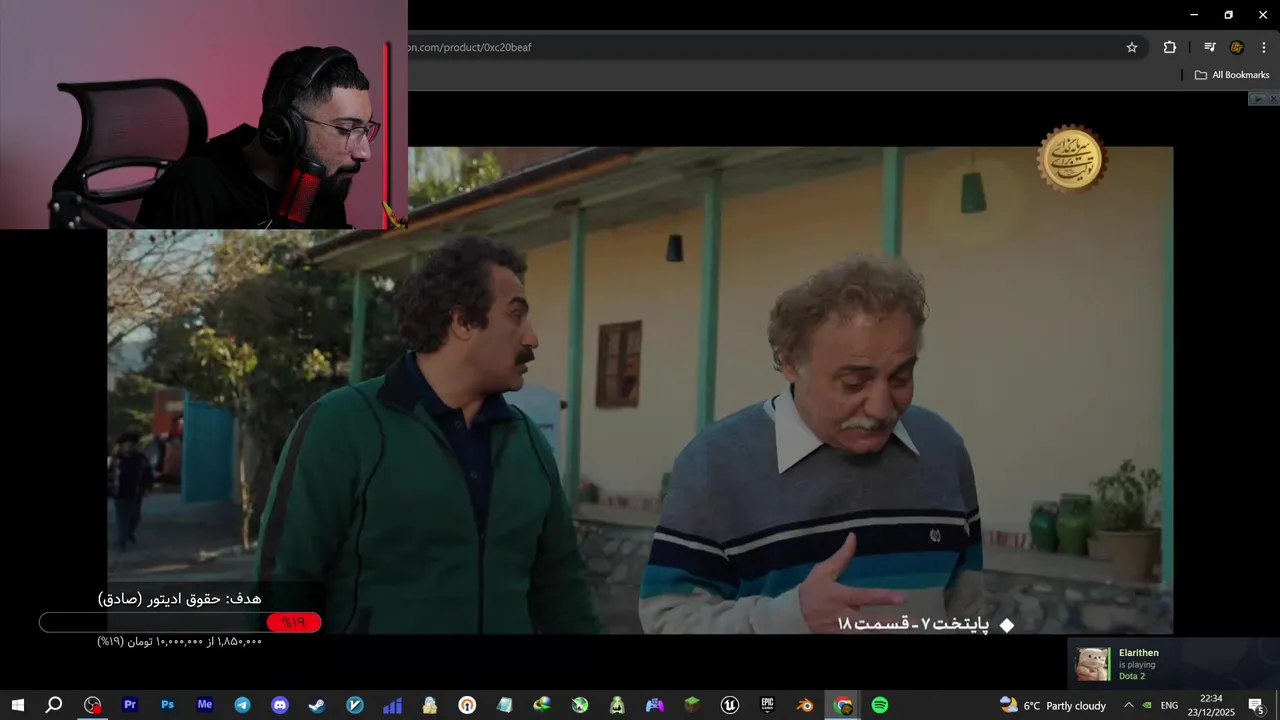Launch Adobe Premiere Pro from taskbar

[130, 705]
